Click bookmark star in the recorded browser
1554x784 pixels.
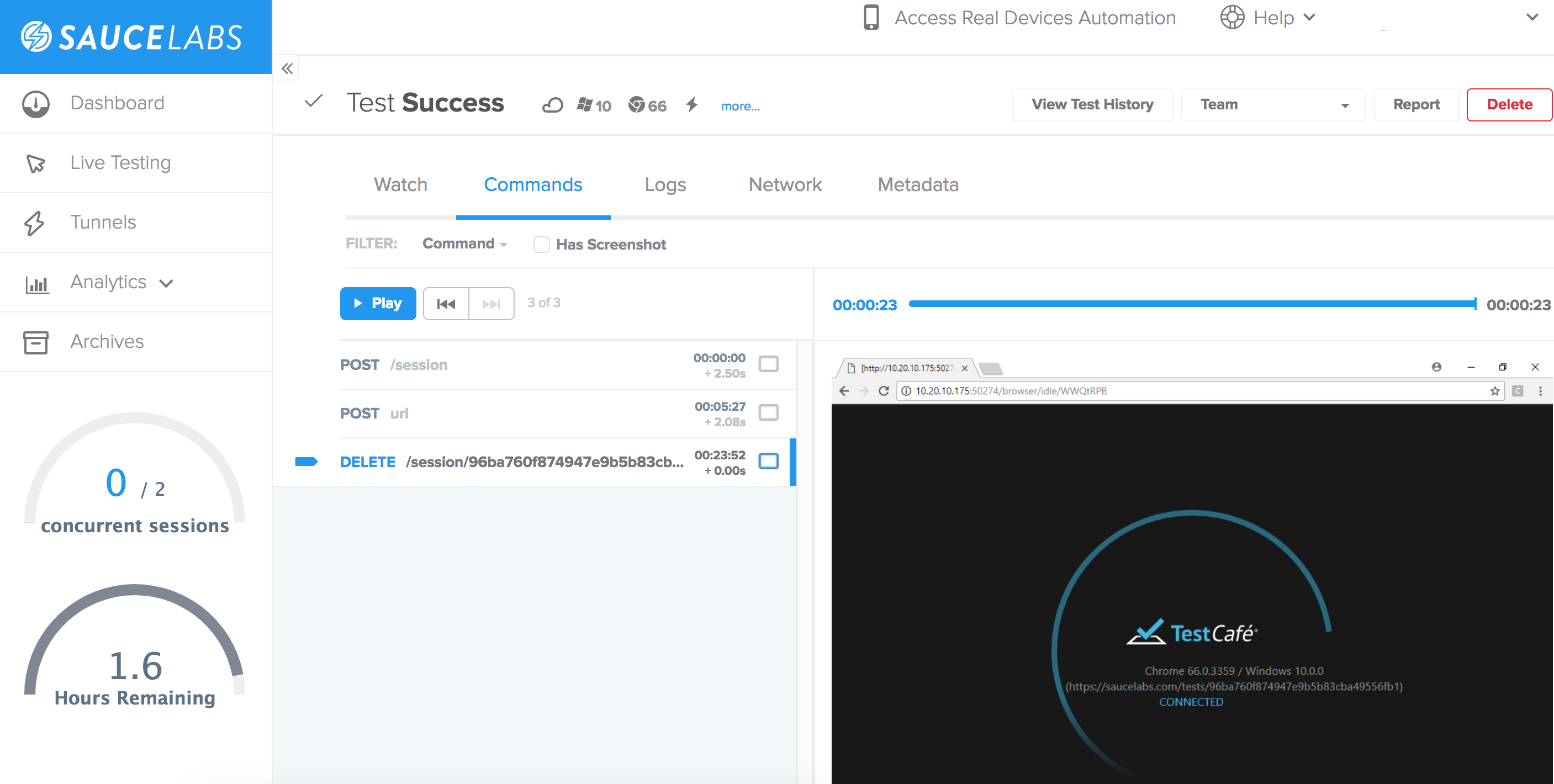[1495, 391]
